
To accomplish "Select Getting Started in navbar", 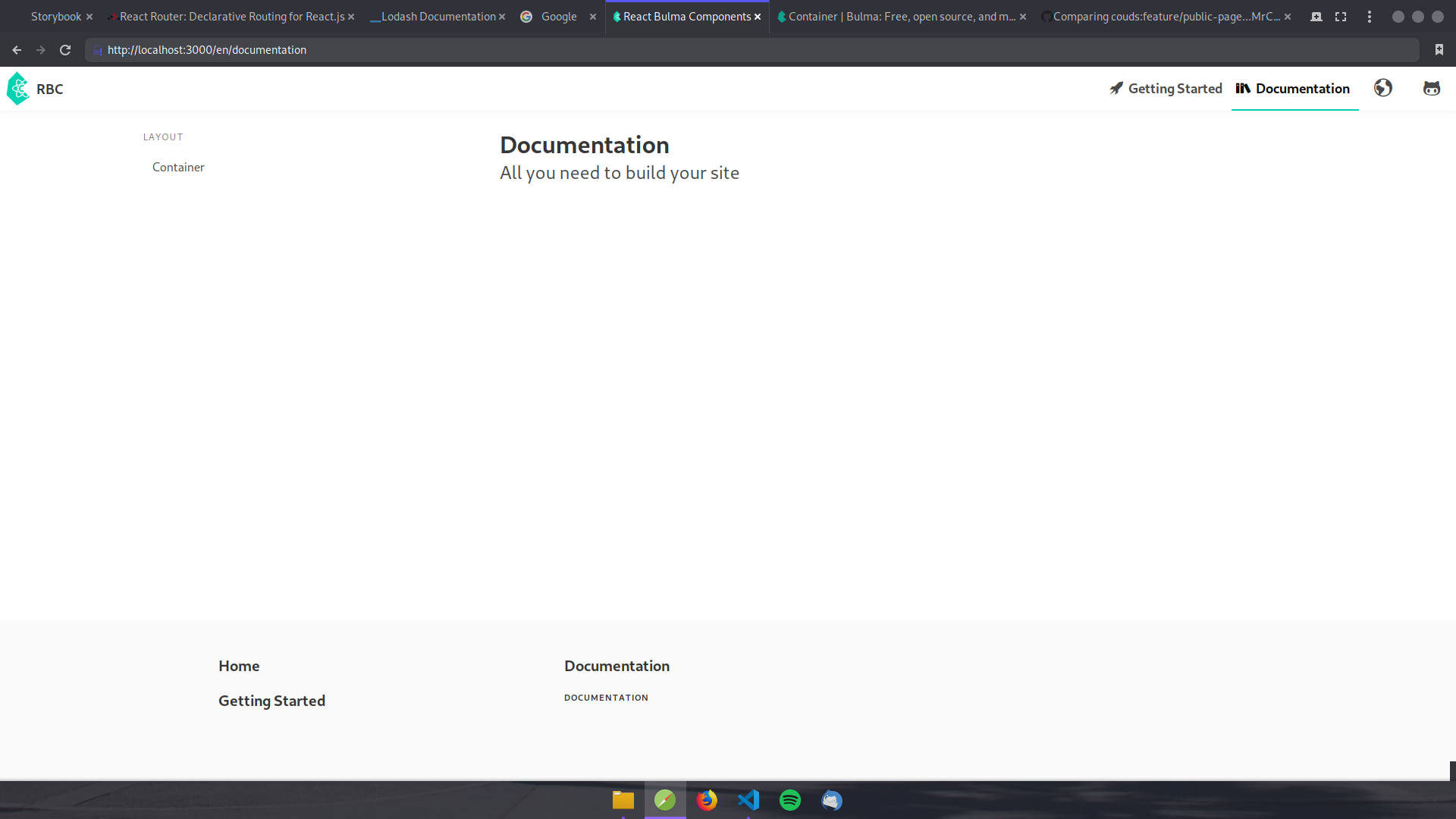I will tap(1166, 89).
